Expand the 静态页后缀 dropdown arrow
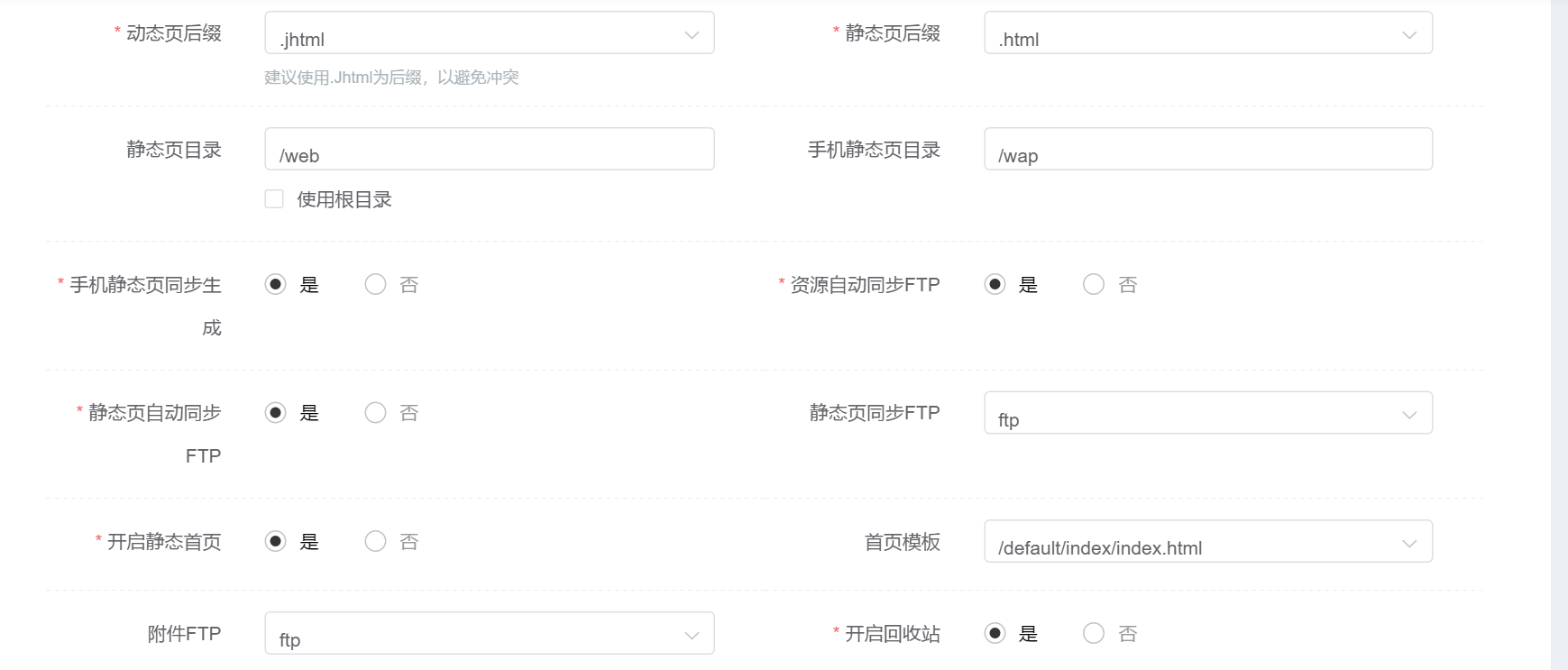 click(1408, 34)
